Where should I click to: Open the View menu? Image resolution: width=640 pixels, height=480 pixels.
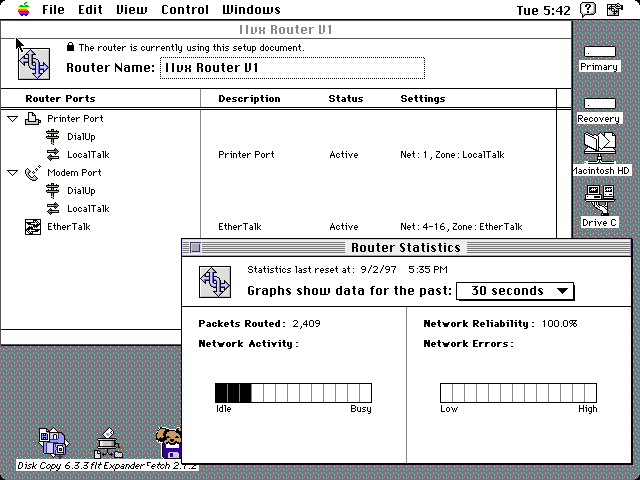pos(131,9)
